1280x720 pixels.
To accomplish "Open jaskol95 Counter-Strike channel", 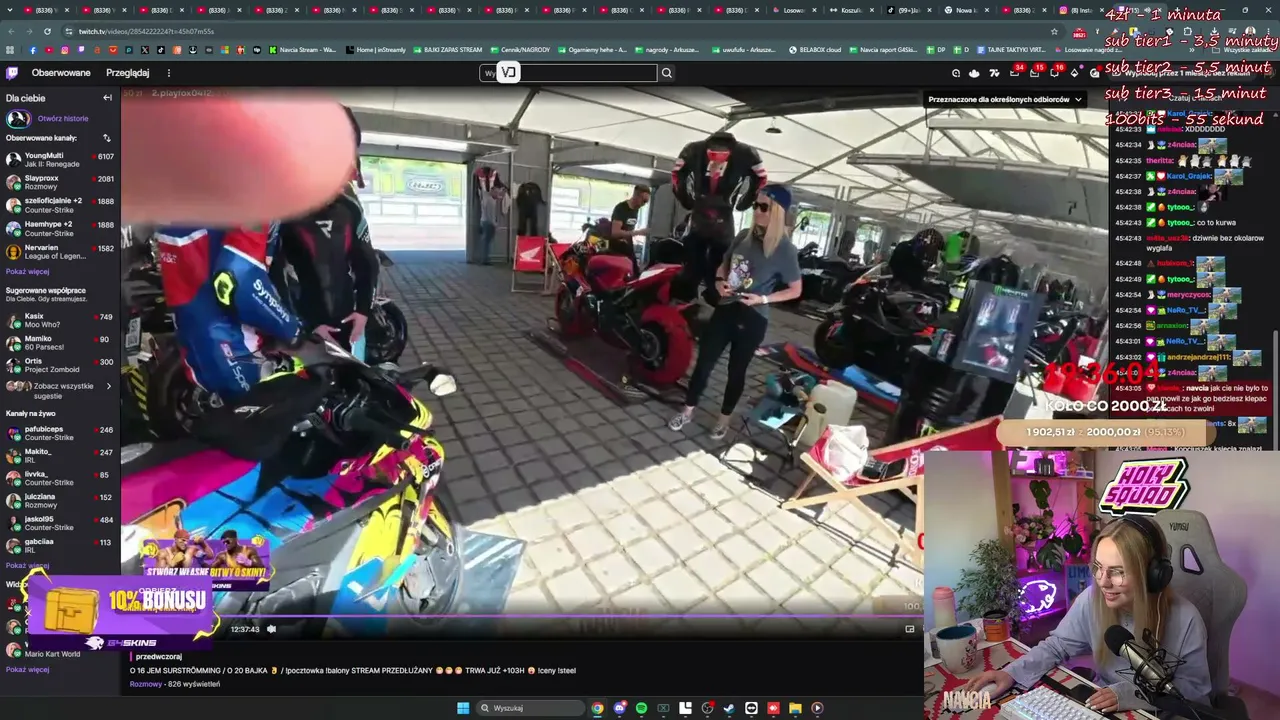I will click(x=60, y=523).
